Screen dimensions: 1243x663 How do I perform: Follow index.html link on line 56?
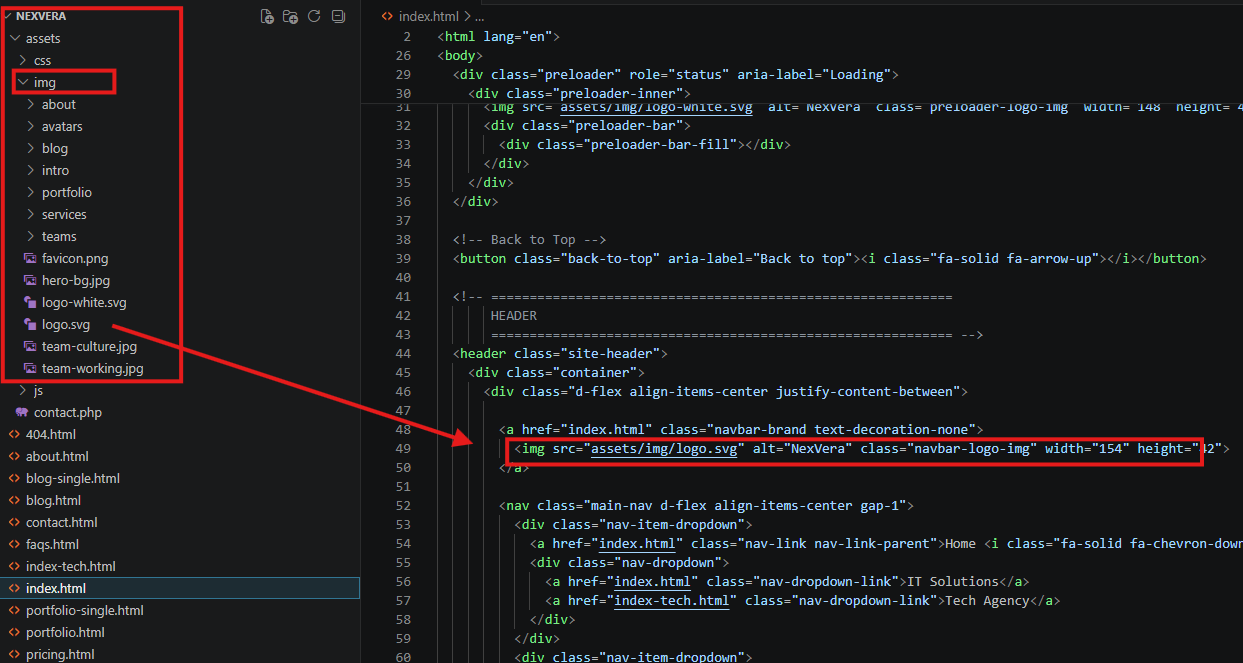pyautogui.click(x=652, y=581)
